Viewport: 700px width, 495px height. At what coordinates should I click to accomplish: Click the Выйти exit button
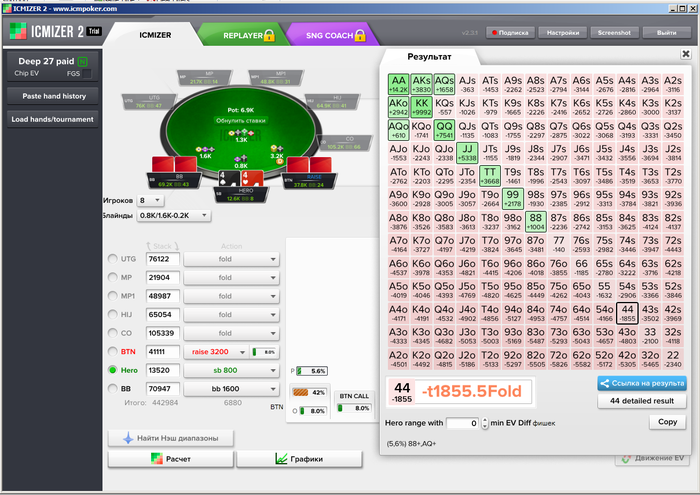[666, 33]
